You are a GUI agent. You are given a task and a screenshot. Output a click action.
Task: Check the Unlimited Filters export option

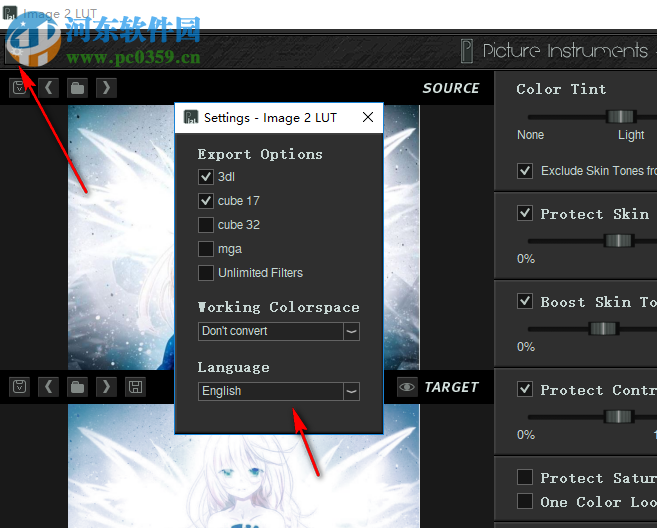206,273
